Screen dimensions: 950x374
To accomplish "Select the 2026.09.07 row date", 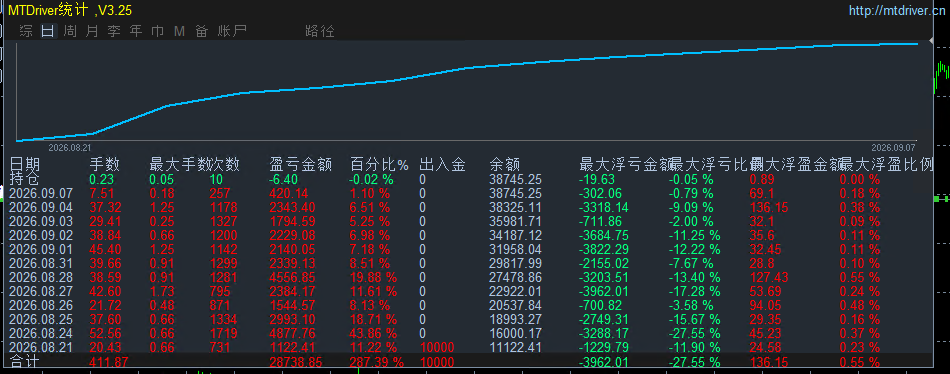I will pos(42,193).
